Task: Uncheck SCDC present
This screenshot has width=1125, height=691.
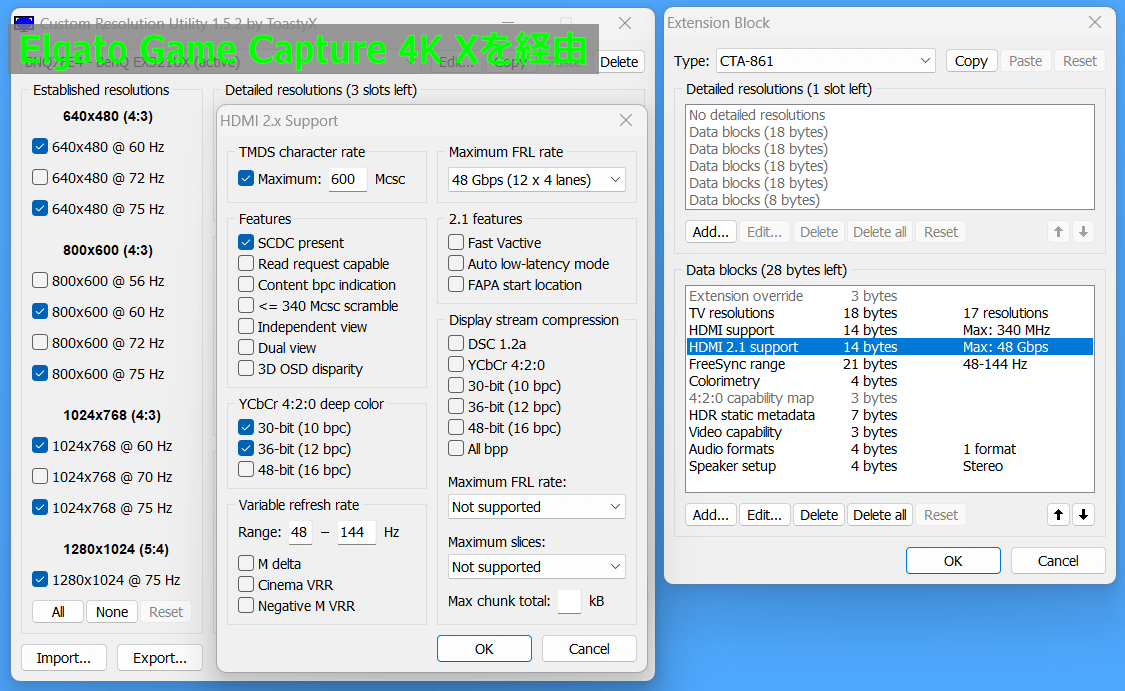Action: [x=246, y=243]
